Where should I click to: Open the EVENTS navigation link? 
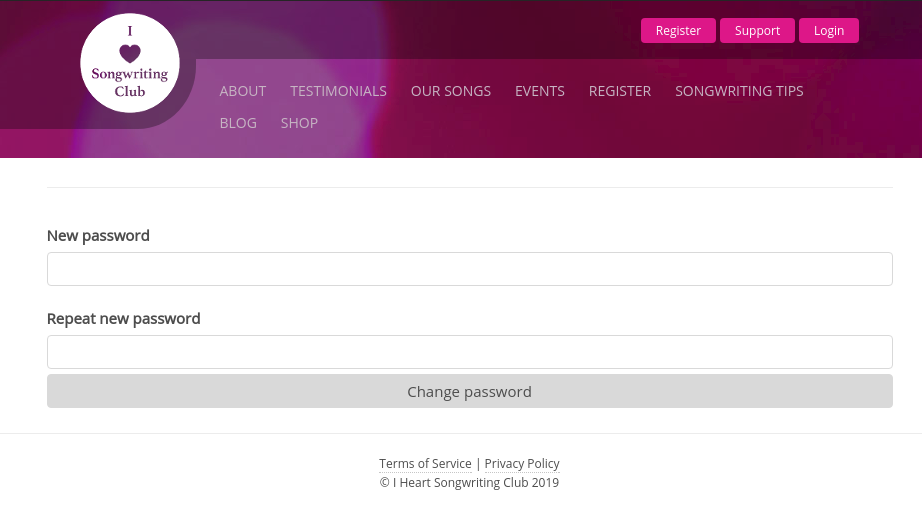click(539, 91)
